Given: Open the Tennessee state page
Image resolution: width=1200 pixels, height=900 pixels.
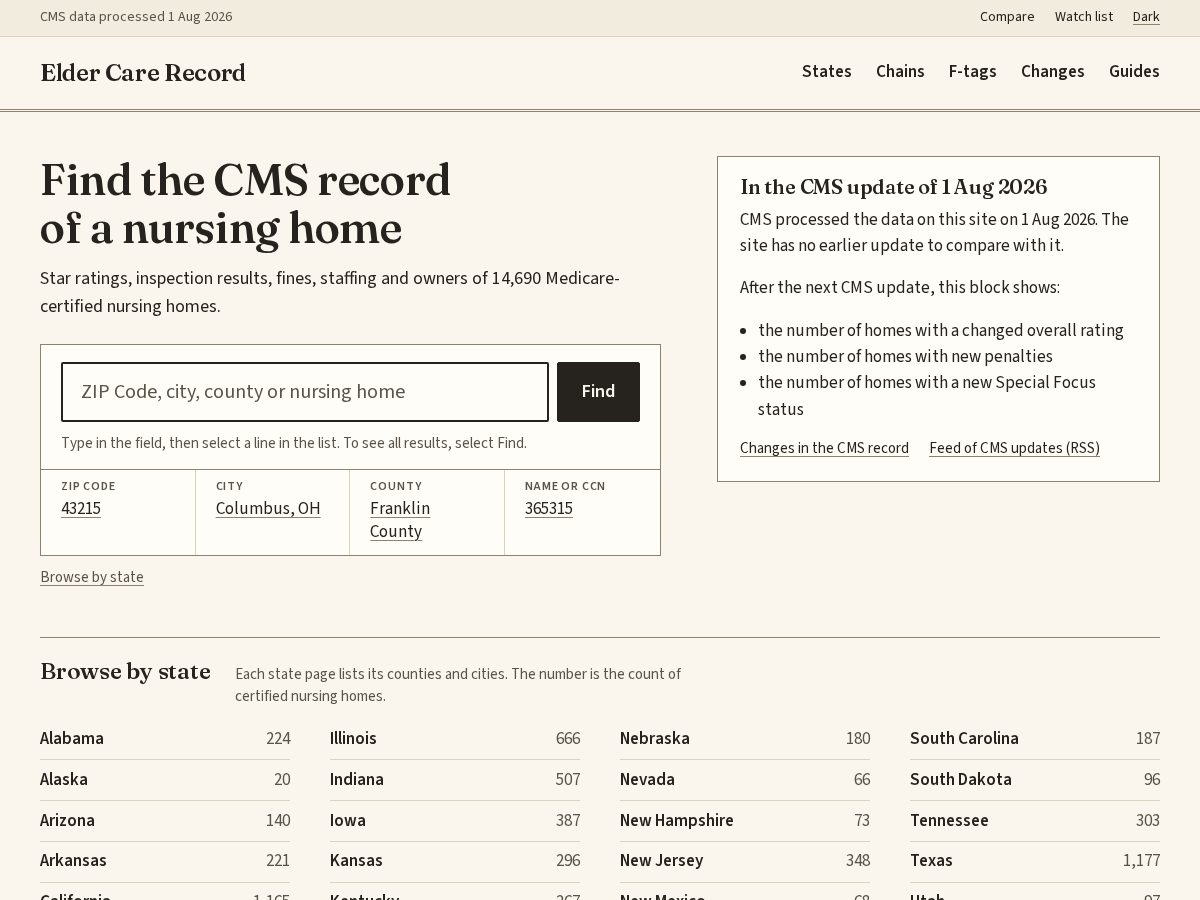Looking at the screenshot, I should (x=949, y=820).
